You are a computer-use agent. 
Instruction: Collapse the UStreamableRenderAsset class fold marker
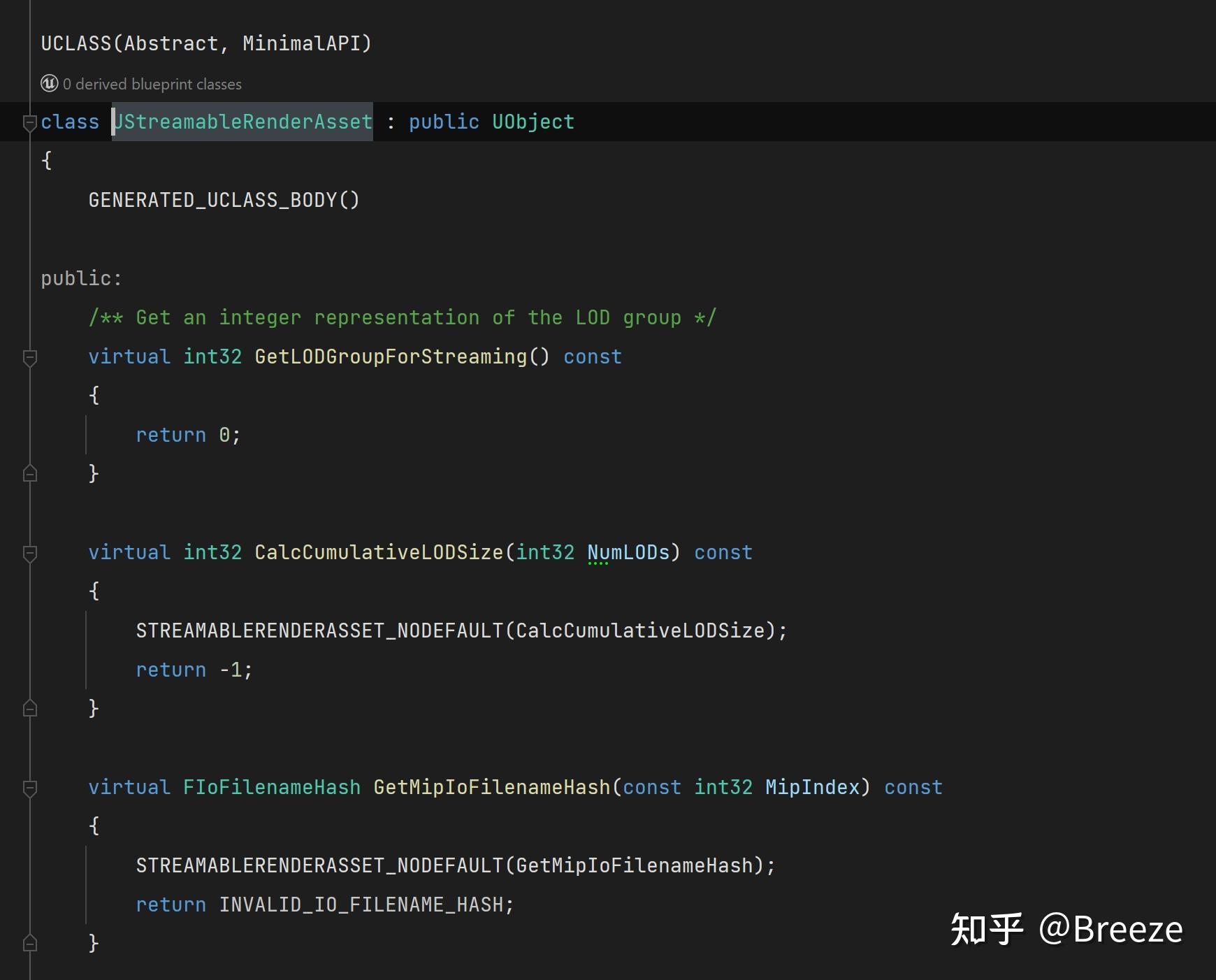click(x=29, y=123)
